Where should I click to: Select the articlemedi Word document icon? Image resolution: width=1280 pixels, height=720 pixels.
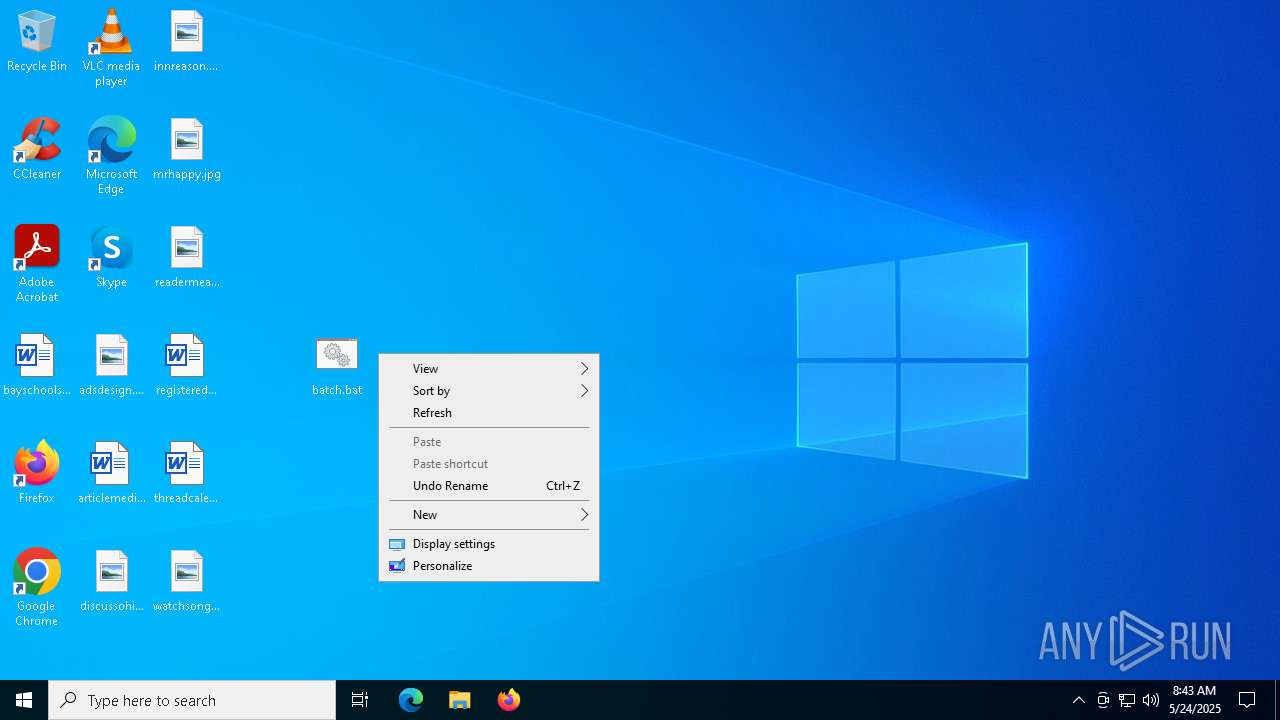[x=111, y=473]
